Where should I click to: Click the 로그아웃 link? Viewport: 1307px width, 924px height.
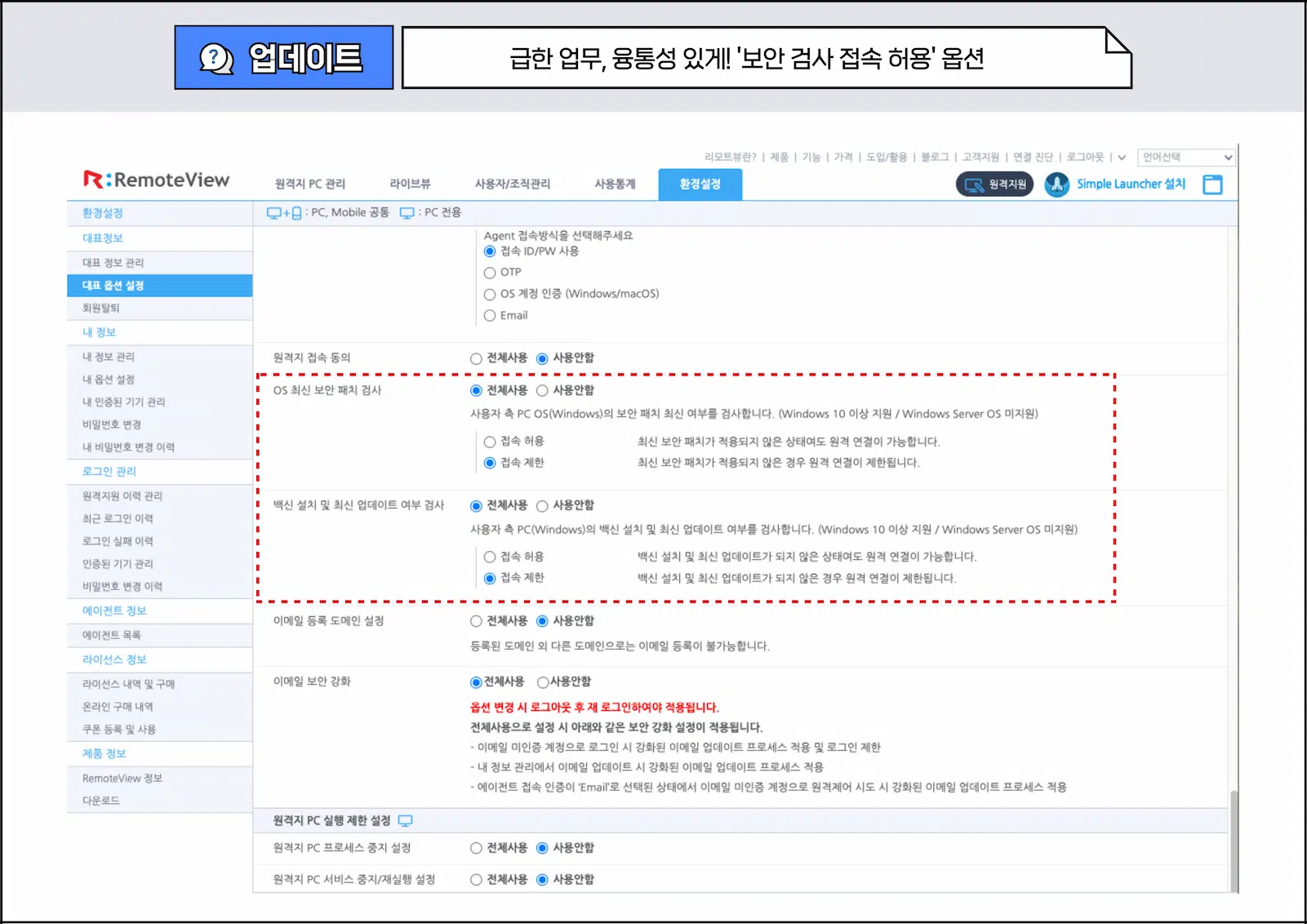[x=1086, y=157]
